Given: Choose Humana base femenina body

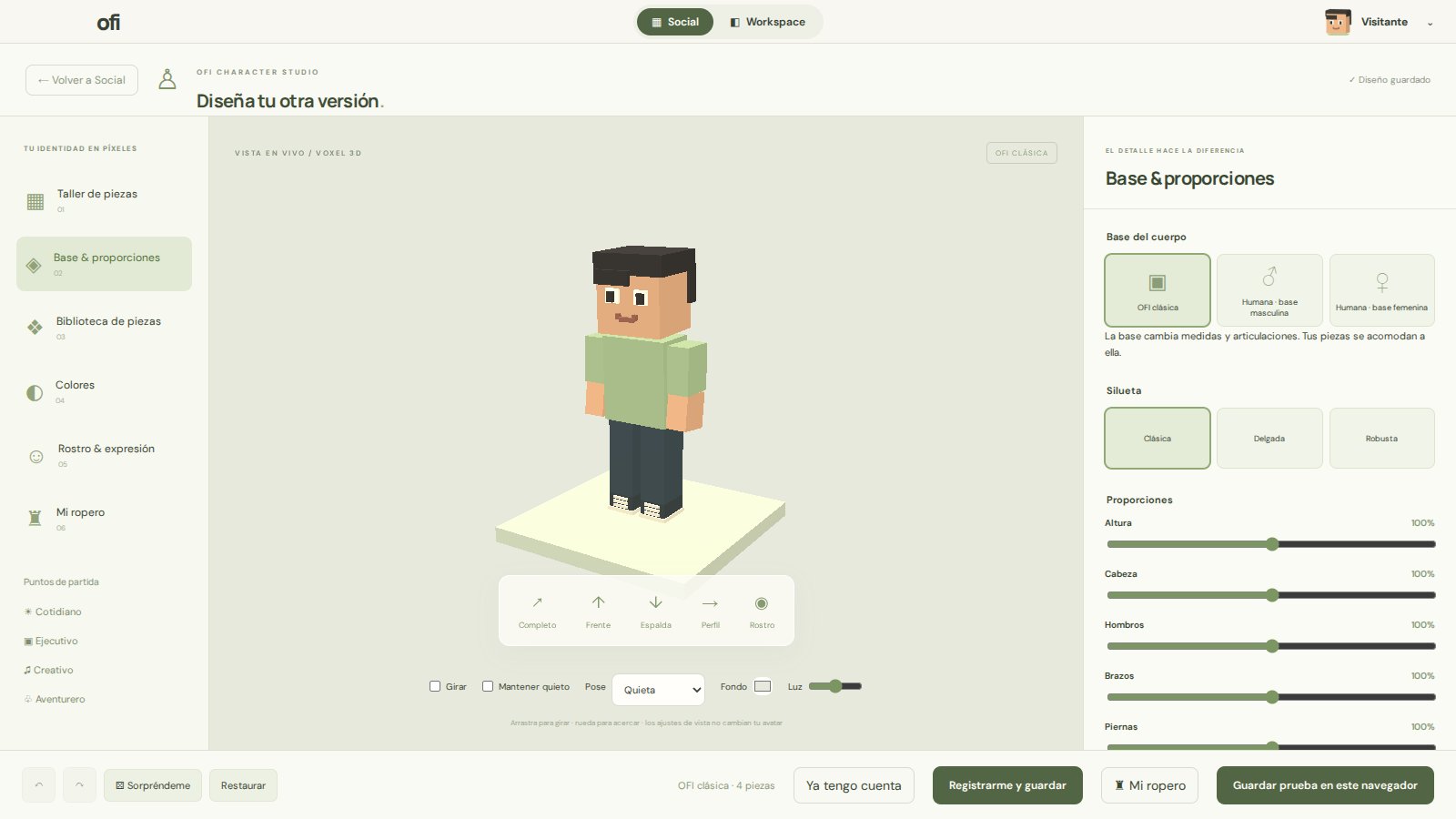Looking at the screenshot, I should click(1381, 290).
